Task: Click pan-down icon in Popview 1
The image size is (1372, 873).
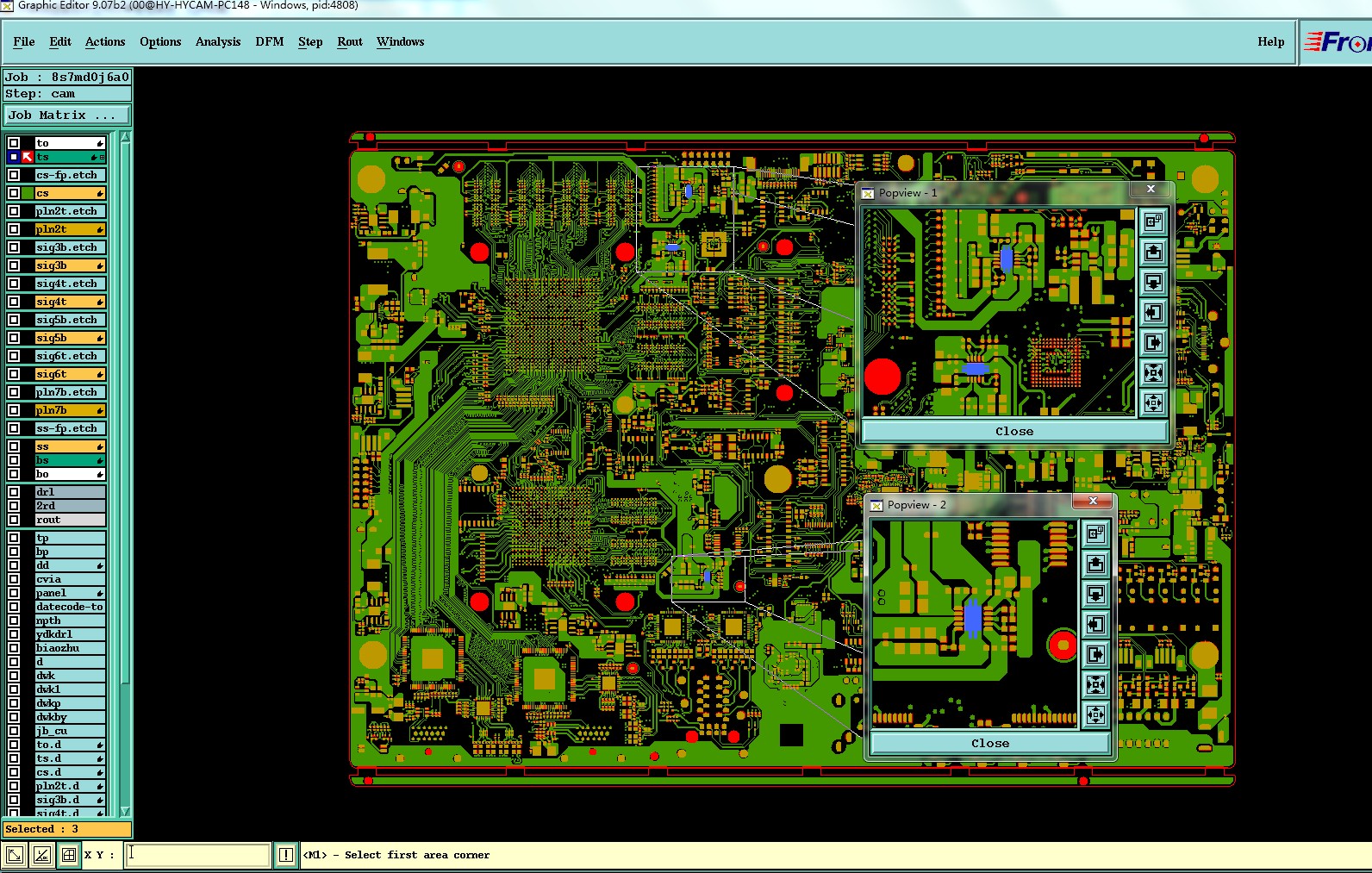Action: coord(1153,282)
